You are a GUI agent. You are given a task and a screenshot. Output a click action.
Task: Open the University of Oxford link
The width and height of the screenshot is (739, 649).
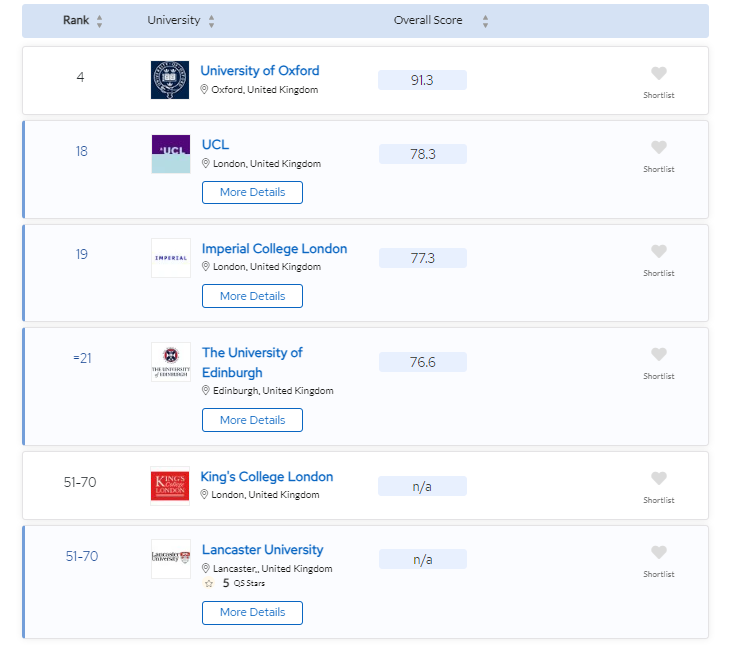(260, 71)
